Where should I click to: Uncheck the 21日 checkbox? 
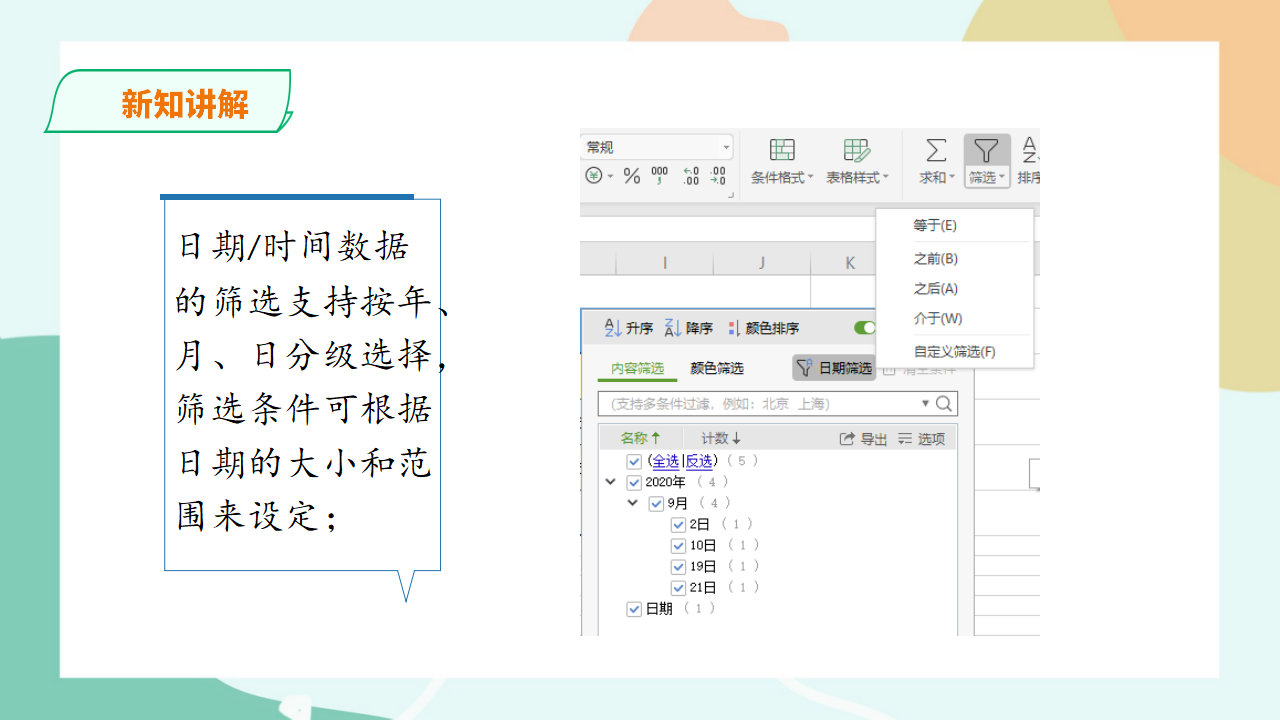(678, 587)
